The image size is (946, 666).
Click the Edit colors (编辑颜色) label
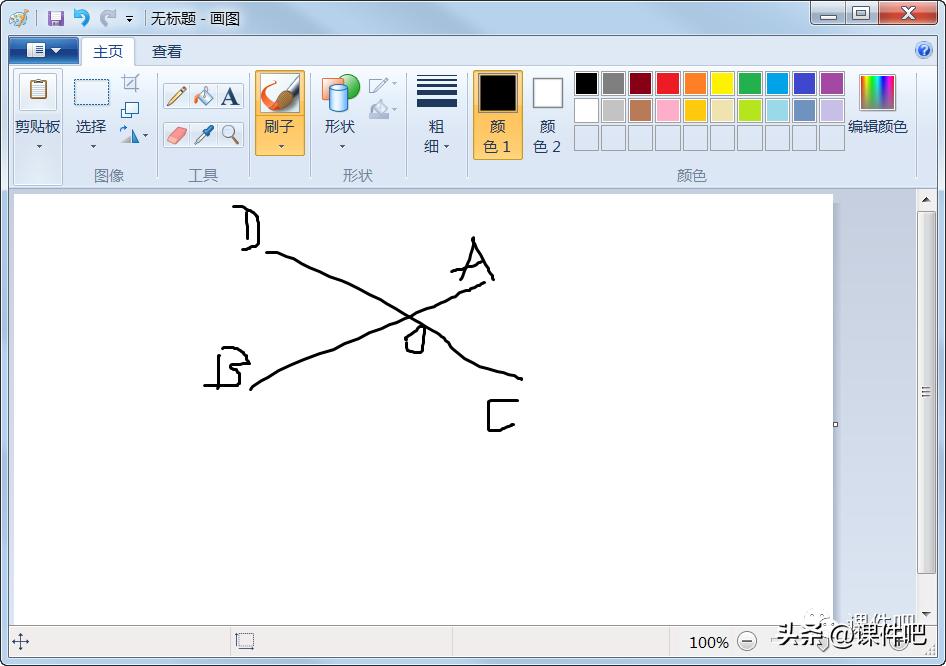pos(877,127)
